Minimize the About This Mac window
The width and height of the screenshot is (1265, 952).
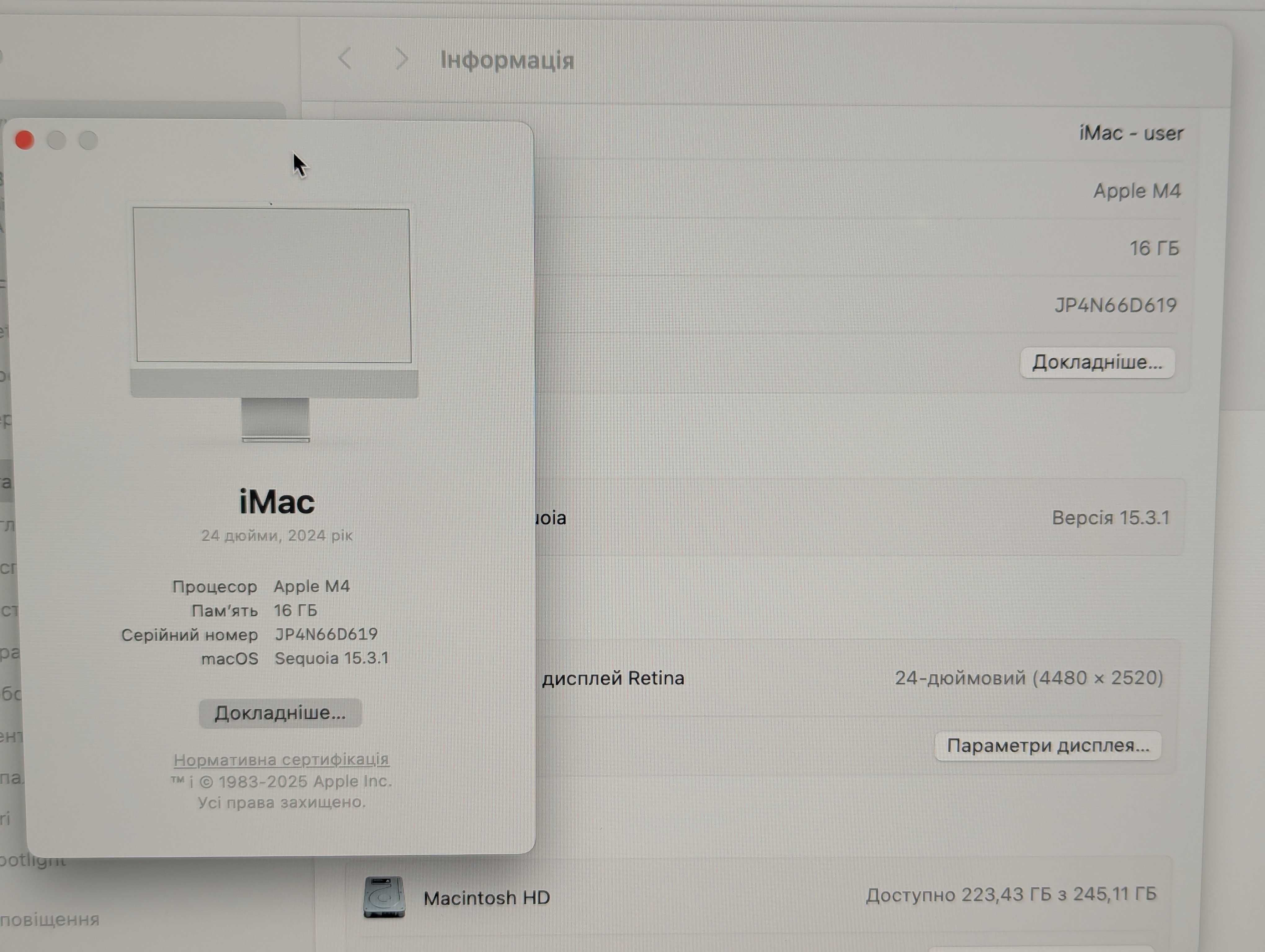pos(56,140)
